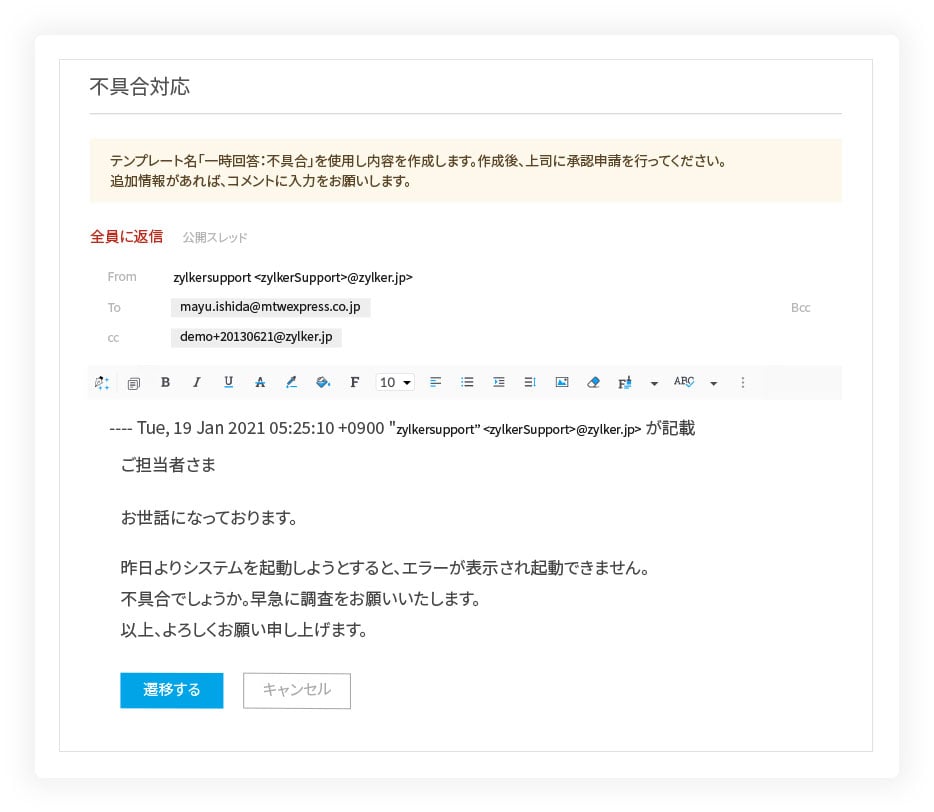Click the 遷移する button
This screenshot has height=812, width=934.
tap(171, 690)
